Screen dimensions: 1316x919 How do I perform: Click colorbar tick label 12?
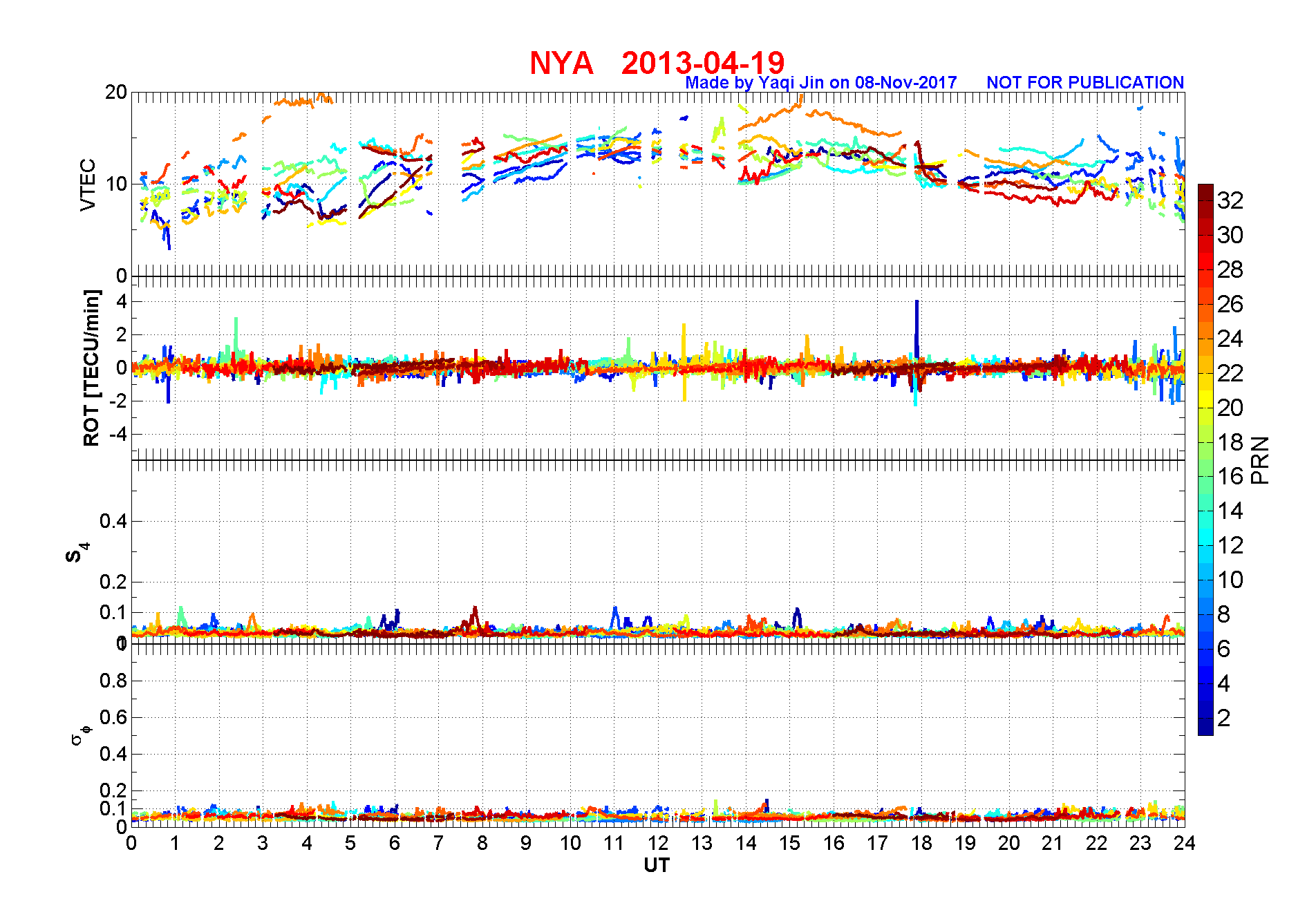tap(1230, 545)
